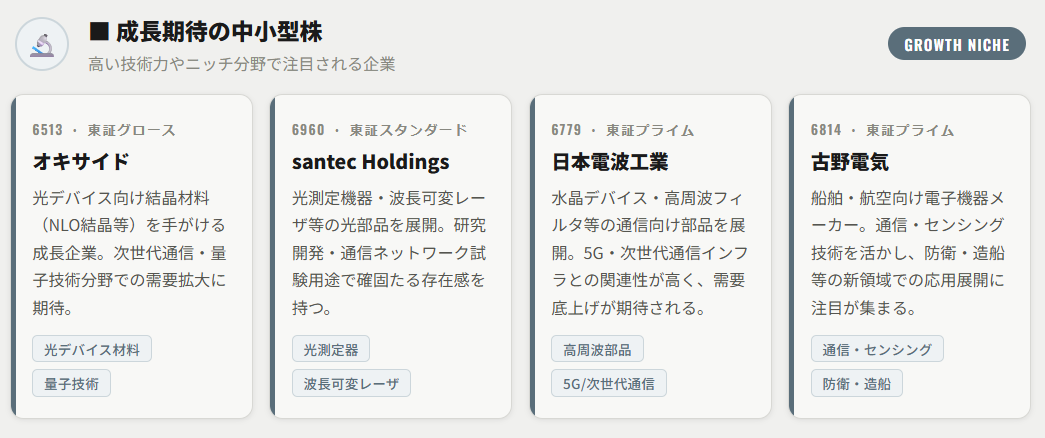
Task: Select the 光測定器 tag
Action: (331, 349)
